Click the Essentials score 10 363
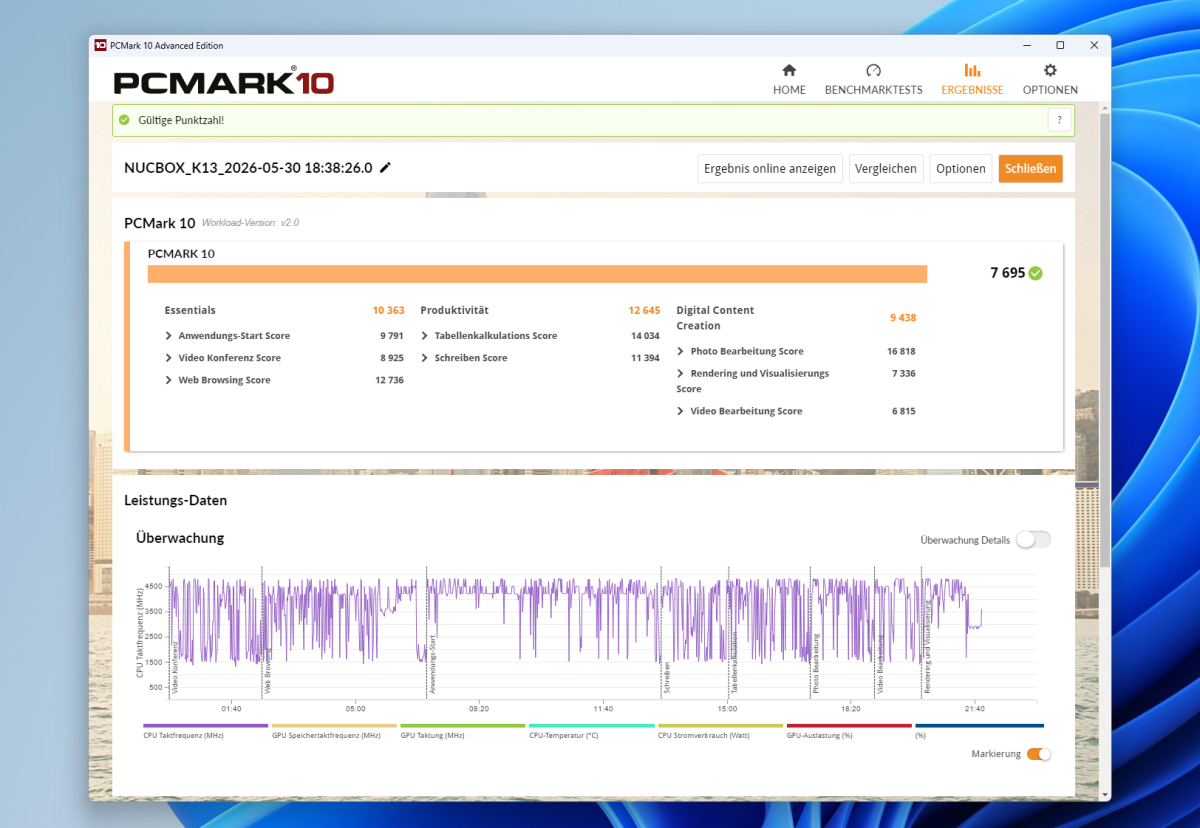1200x828 pixels. pos(388,310)
